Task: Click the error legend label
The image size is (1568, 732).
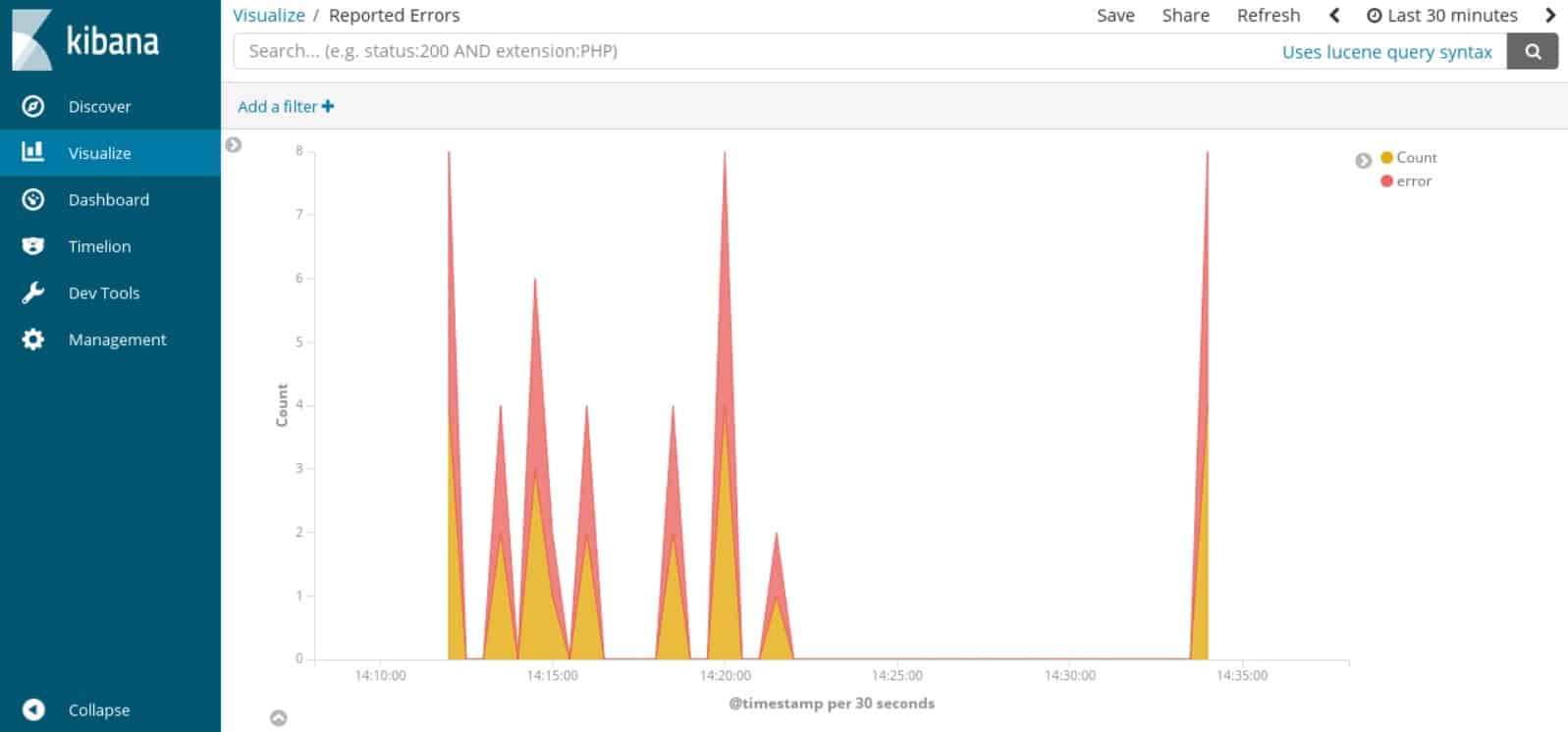Action: pos(1414,181)
